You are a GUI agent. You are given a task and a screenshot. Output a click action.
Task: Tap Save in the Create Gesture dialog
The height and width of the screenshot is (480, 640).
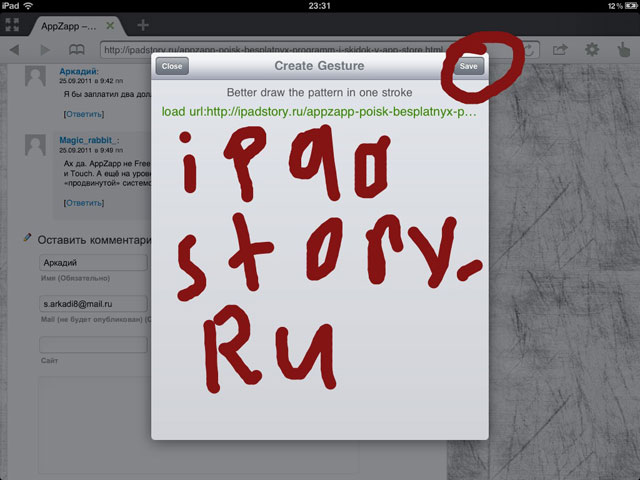(x=468, y=66)
